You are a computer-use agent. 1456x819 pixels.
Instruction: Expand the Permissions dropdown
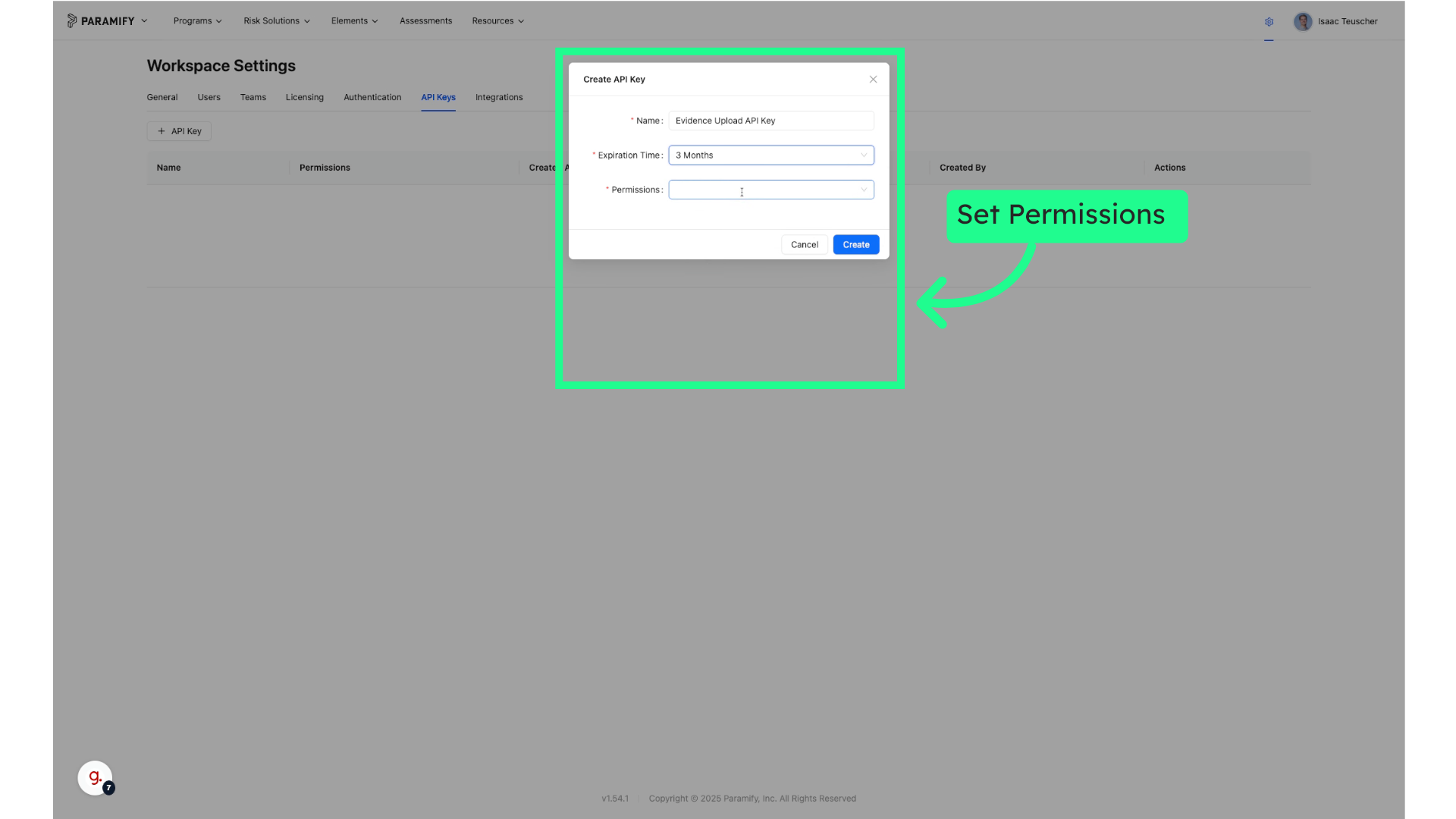click(771, 190)
